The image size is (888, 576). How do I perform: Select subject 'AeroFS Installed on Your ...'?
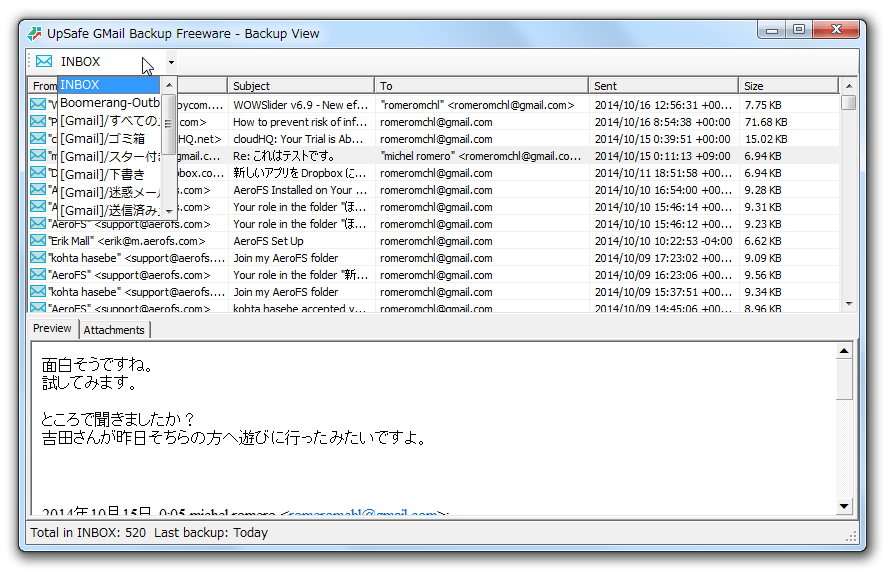(x=300, y=190)
